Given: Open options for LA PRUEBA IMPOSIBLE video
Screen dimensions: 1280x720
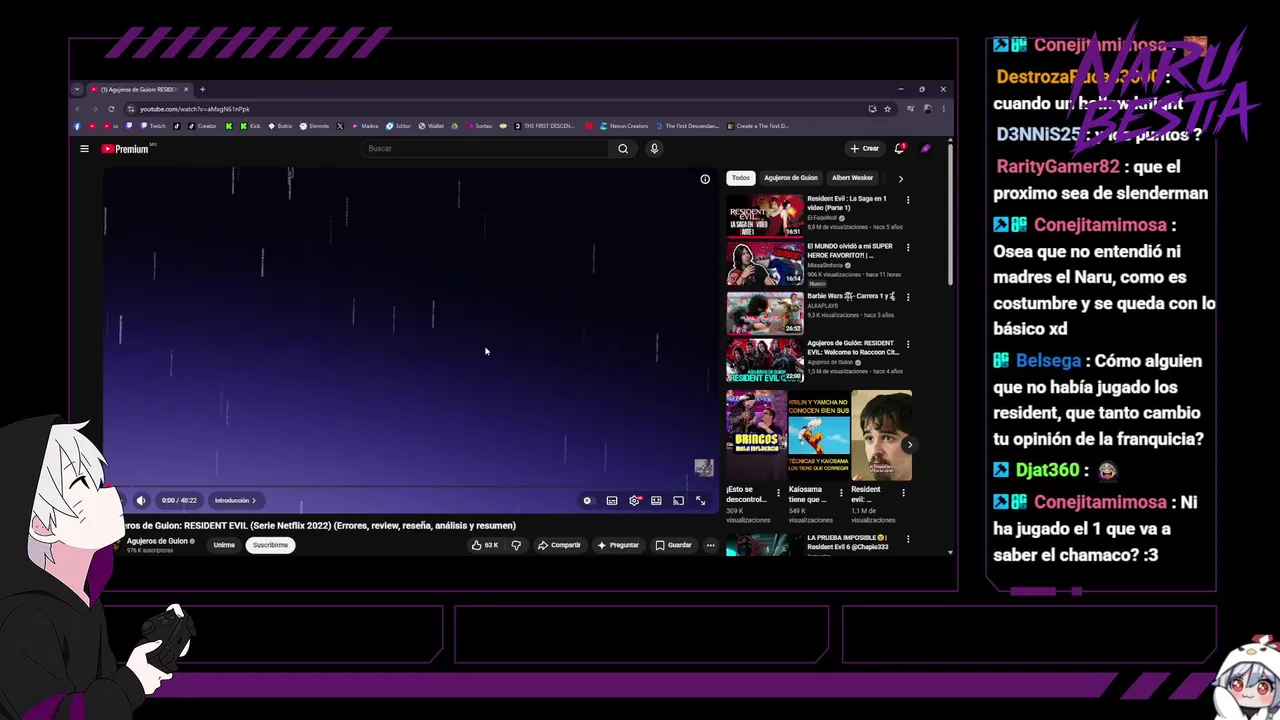Looking at the screenshot, I should 908,540.
